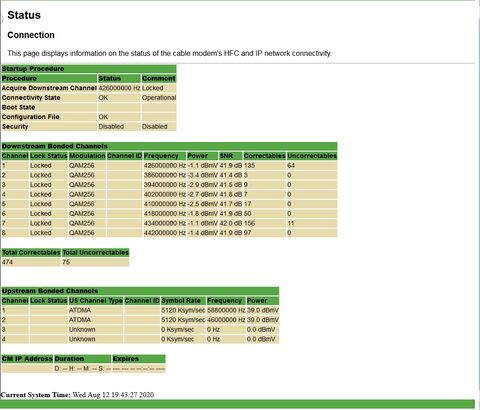Select downstream frequency 434000000 Hz

(165, 223)
